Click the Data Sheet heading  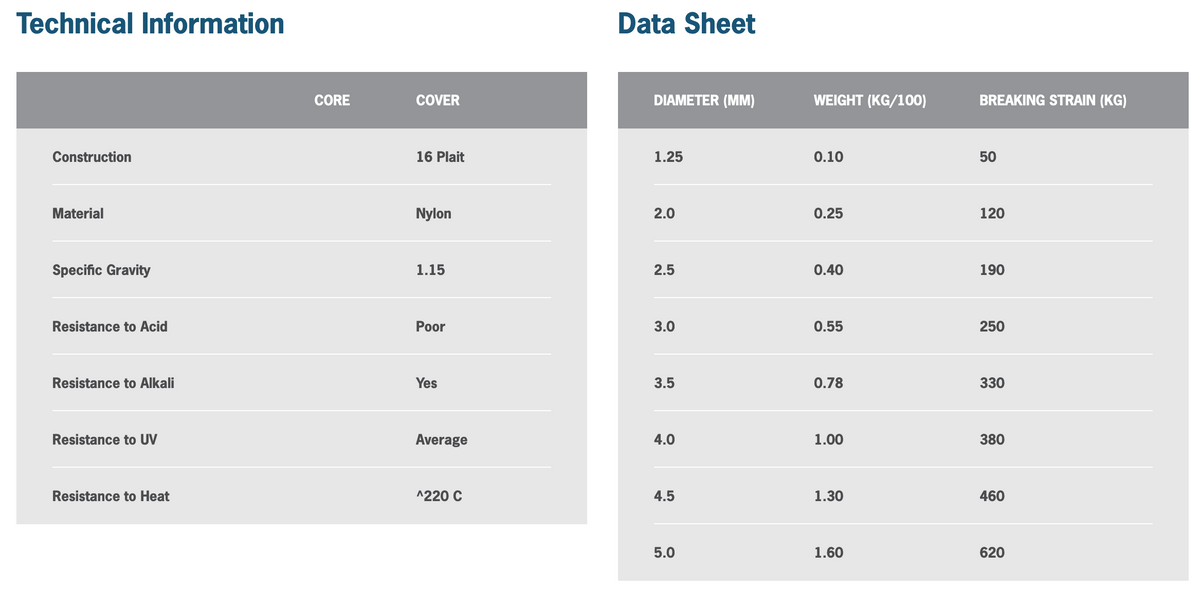(x=686, y=24)
